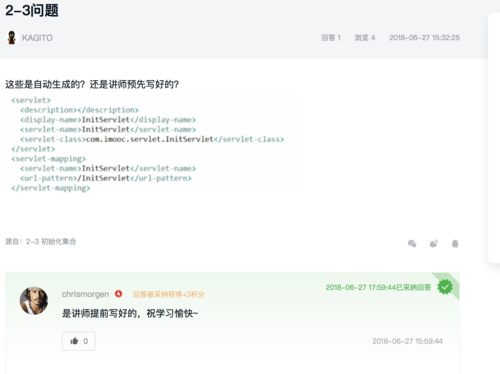Click the answer timestamp 2018-06-27 15:59:44
The height and width of the screenshot is (374, 500).
[407, 341]
